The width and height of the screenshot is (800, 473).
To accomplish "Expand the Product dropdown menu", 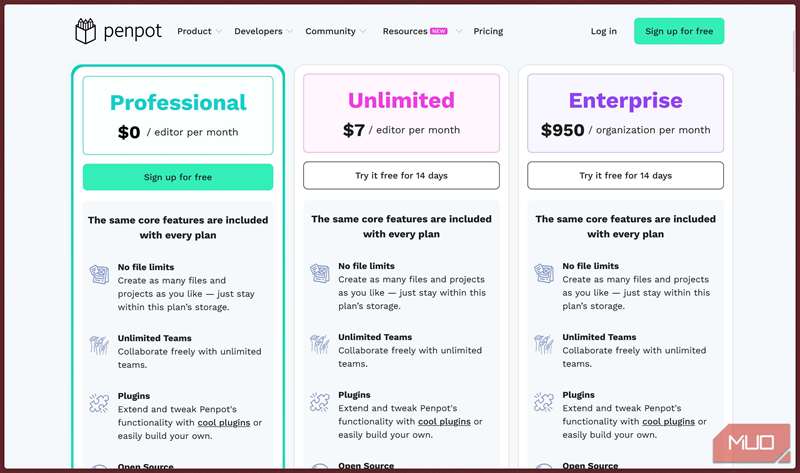I will [199, 31].
